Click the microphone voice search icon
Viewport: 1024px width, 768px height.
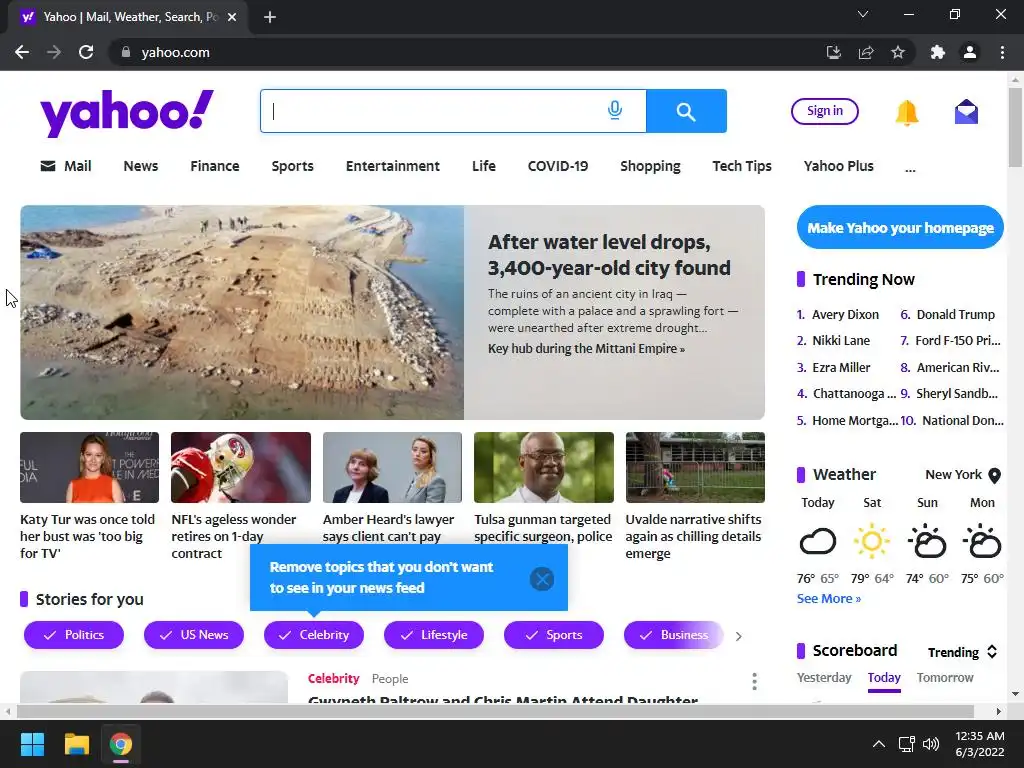(x=615, y=110)
